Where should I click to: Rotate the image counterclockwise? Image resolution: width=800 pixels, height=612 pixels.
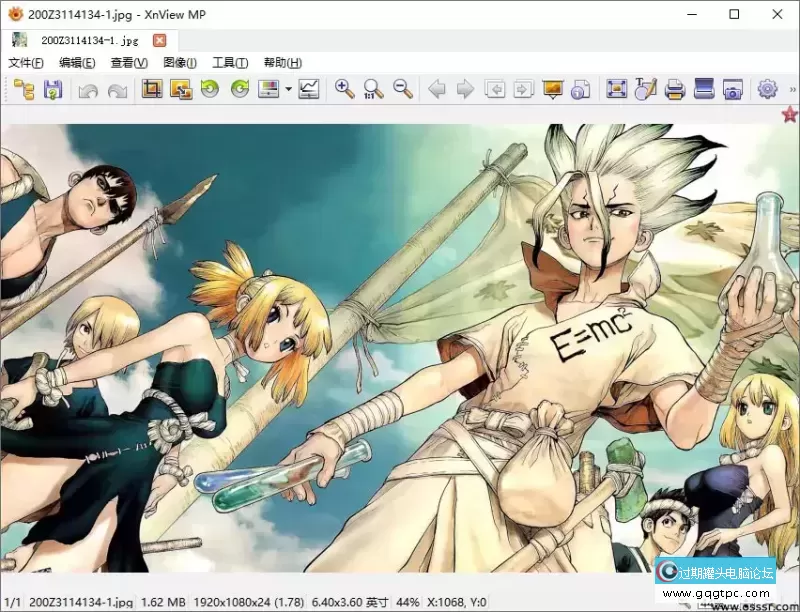point(209,89)
